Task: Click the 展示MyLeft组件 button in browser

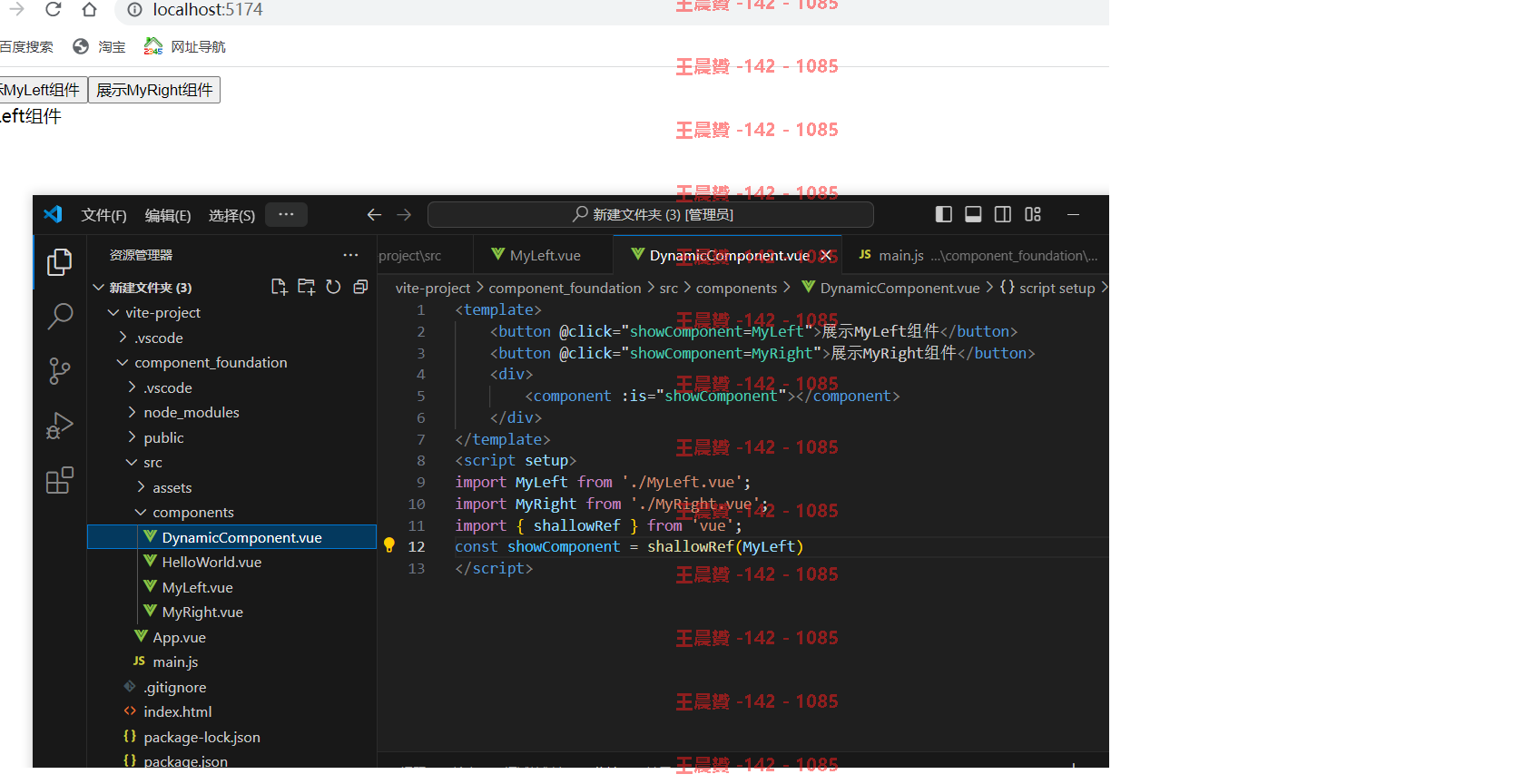Action: pos(43,90)
